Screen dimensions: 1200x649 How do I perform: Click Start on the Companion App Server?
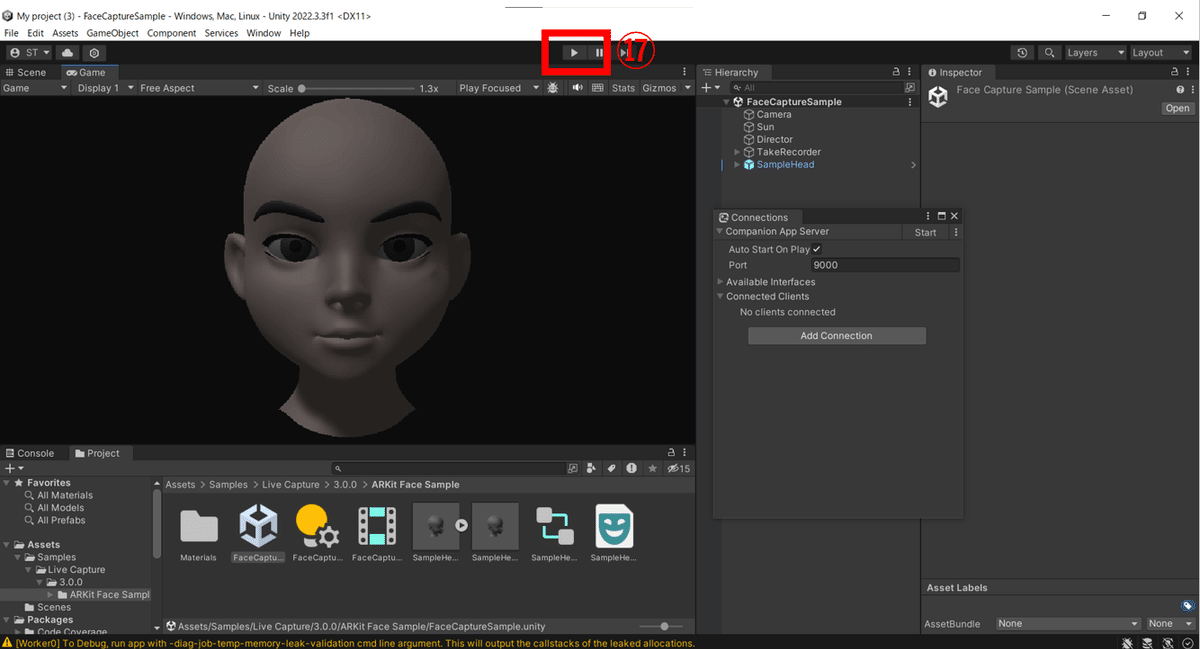924,231
